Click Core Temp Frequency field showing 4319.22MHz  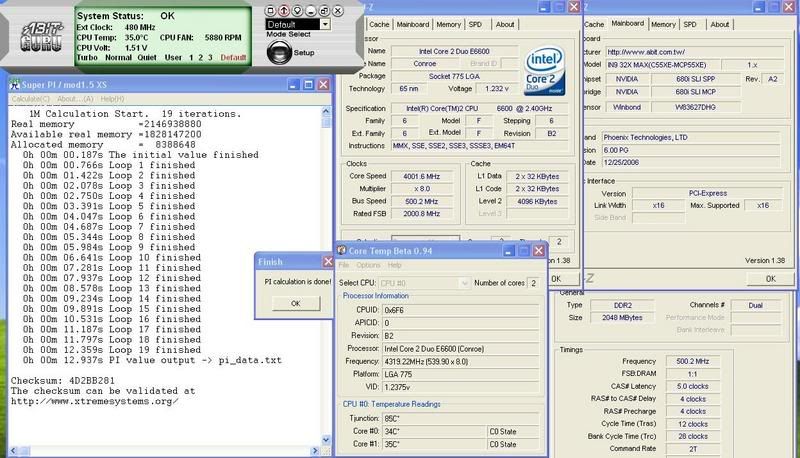(461, 361)
